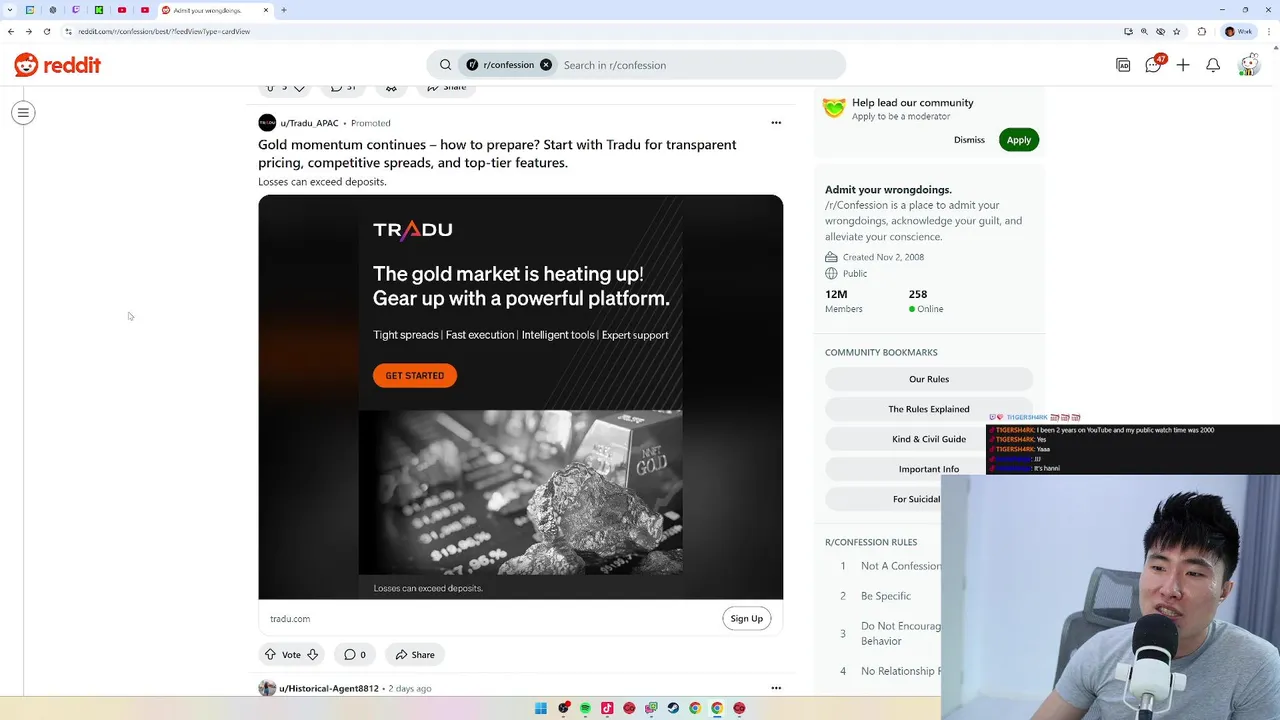Open the Chrome extensions puzzle icon

pos(1202,31)
